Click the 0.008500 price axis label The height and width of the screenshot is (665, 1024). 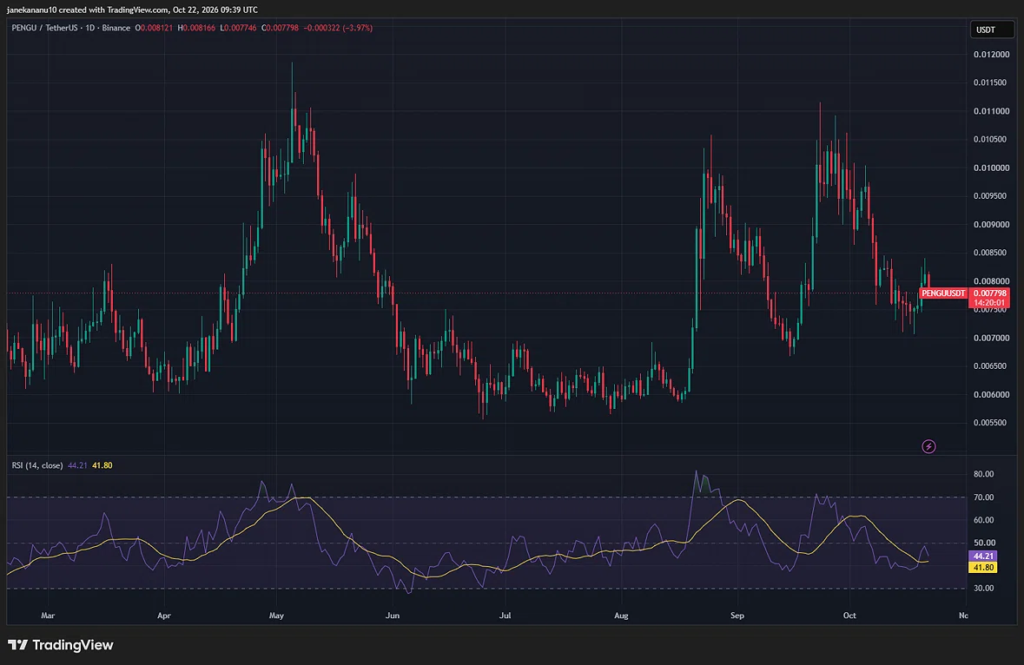[991, 253]
